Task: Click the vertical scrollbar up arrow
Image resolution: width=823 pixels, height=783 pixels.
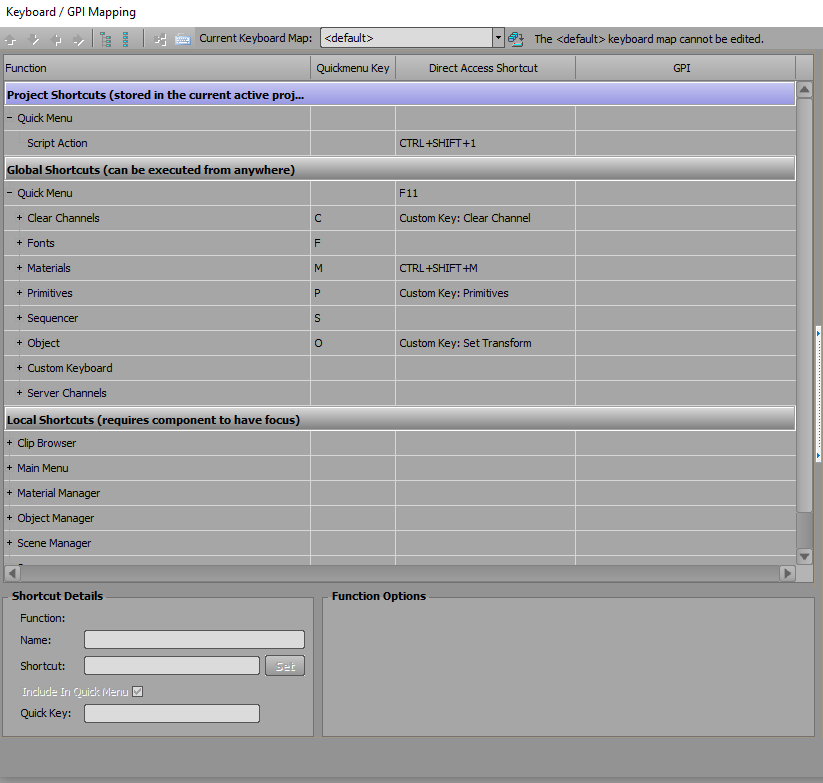Action: [804, 90]
